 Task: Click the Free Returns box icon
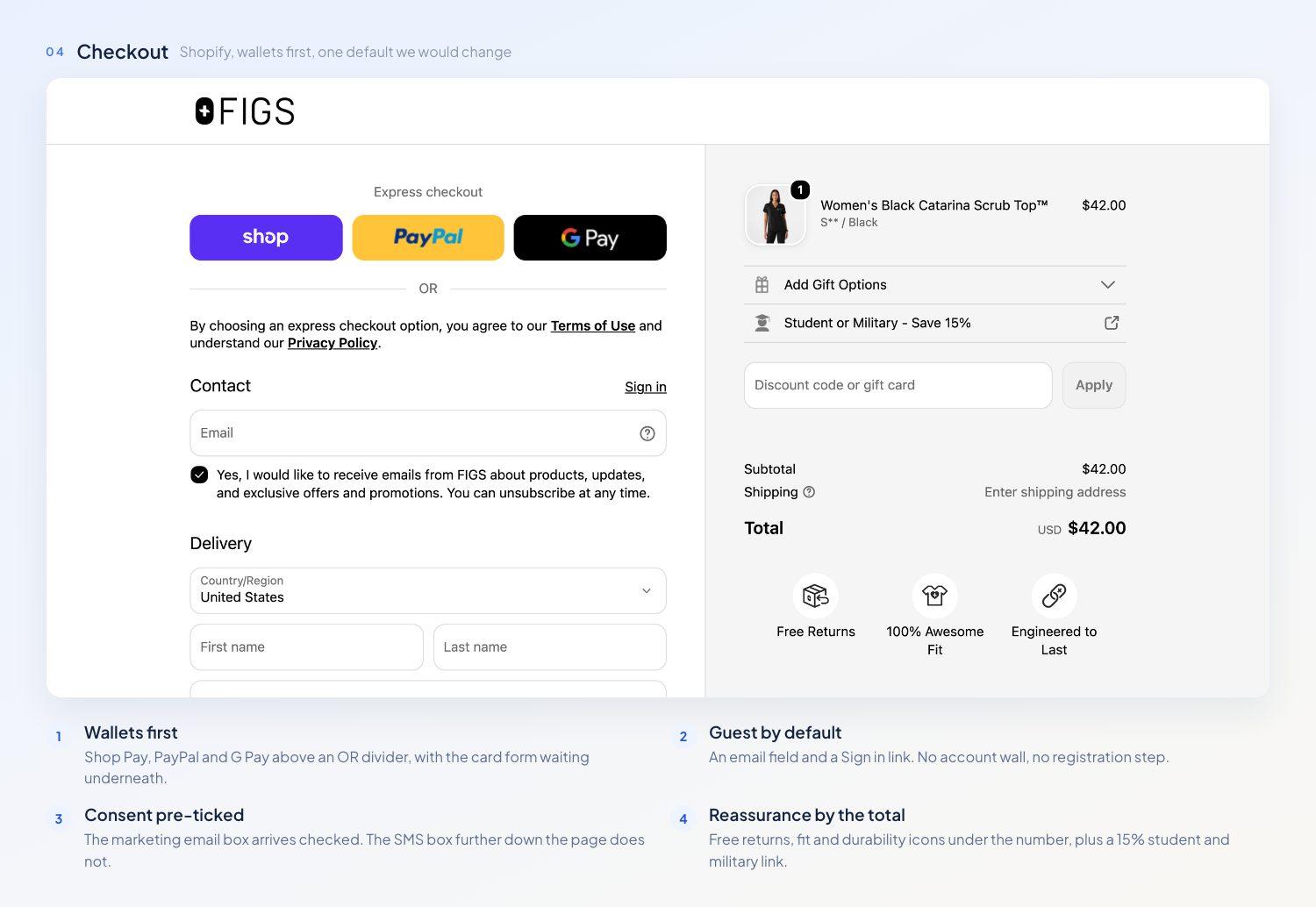[816, 596]
